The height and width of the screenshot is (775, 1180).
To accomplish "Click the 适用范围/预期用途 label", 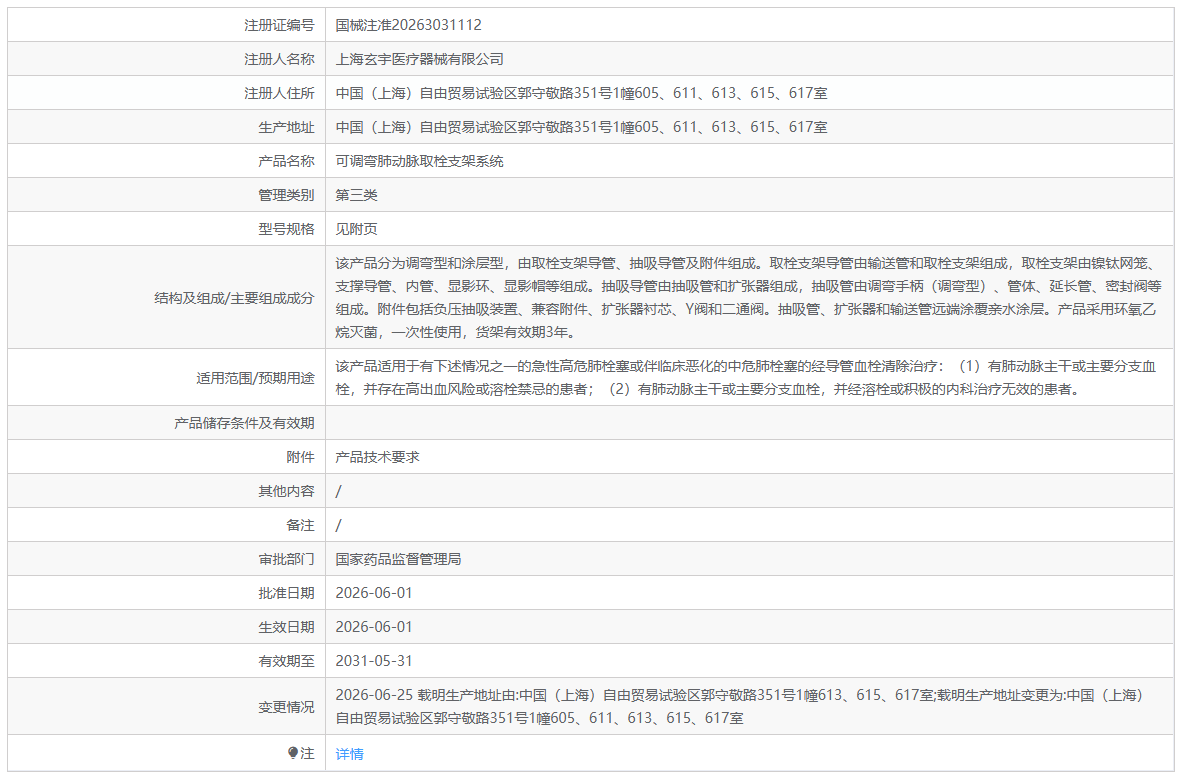I will (x=255, y=378).
